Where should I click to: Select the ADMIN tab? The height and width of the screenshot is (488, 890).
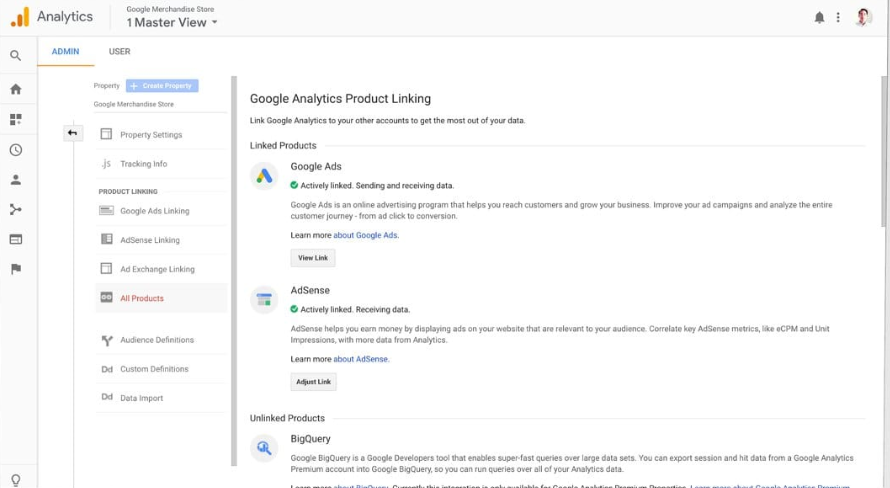(x=65, y=51)
